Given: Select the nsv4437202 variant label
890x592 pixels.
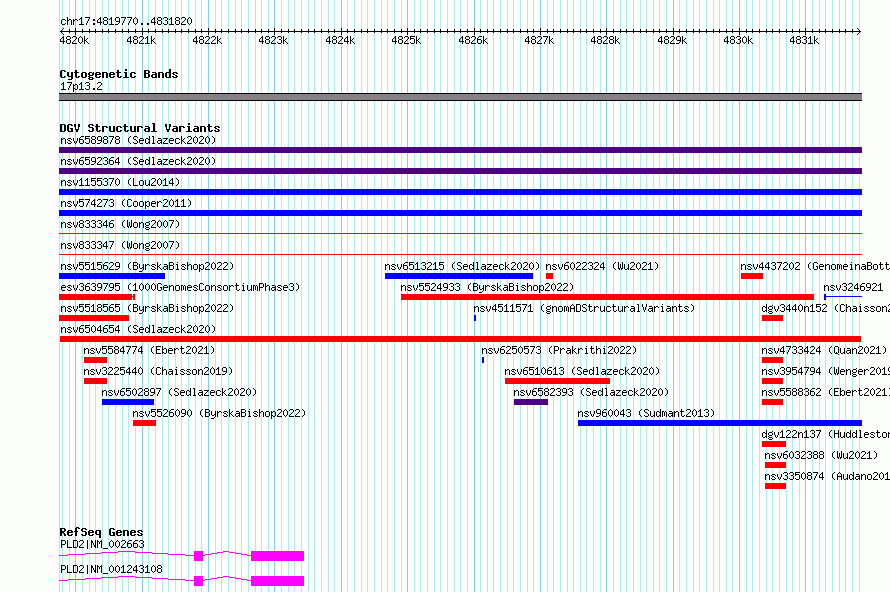Looking at the screenshot, I should 815,266.
